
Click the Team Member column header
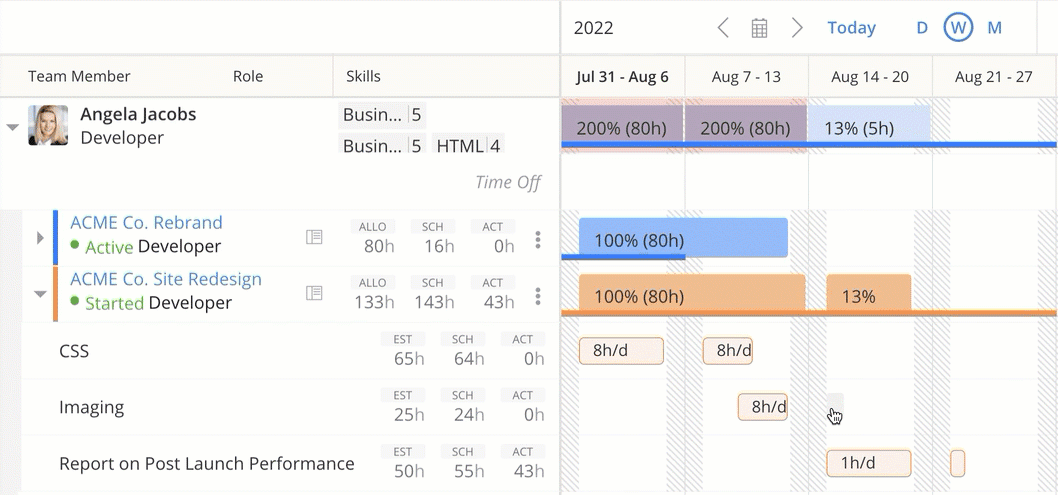tap(79, 76)
